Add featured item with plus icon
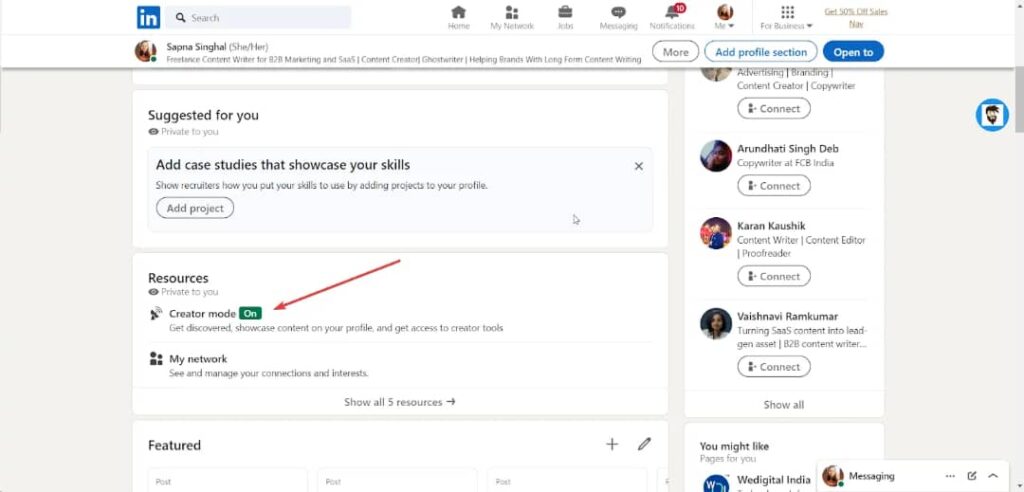Screen dimensions: 1024x492 pyautogui.click(x=612, y=444)
